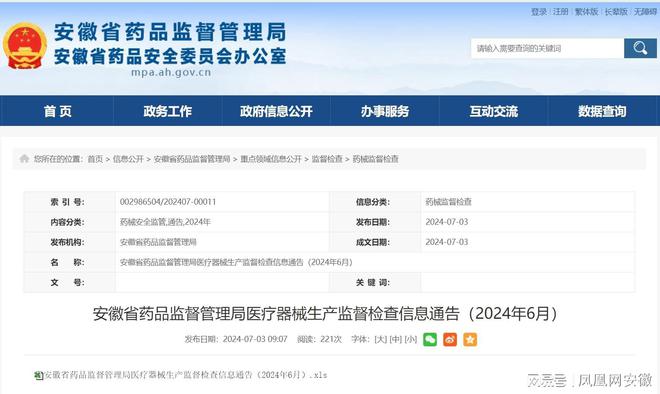This screenshot has width=660, height=394.
Task: Click the 登录 link at top
Action: (x=539, y=12)
